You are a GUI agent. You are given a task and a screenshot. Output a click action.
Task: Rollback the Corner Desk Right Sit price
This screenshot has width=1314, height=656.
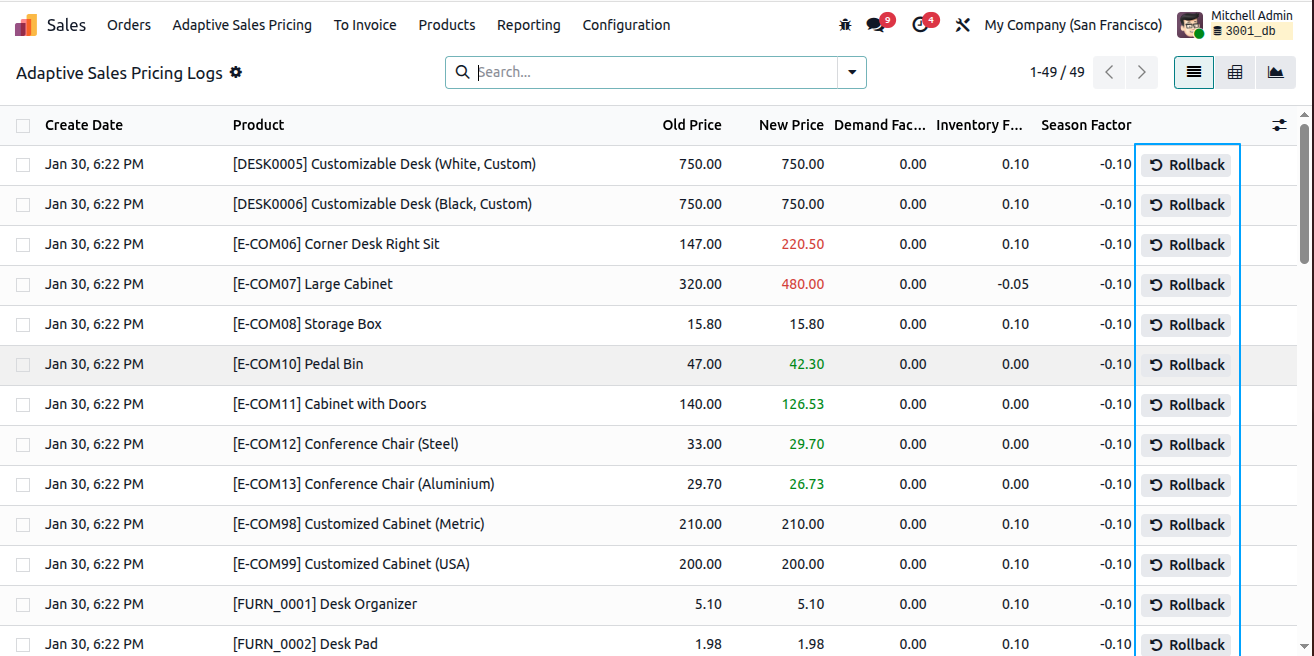(1186, 245)
